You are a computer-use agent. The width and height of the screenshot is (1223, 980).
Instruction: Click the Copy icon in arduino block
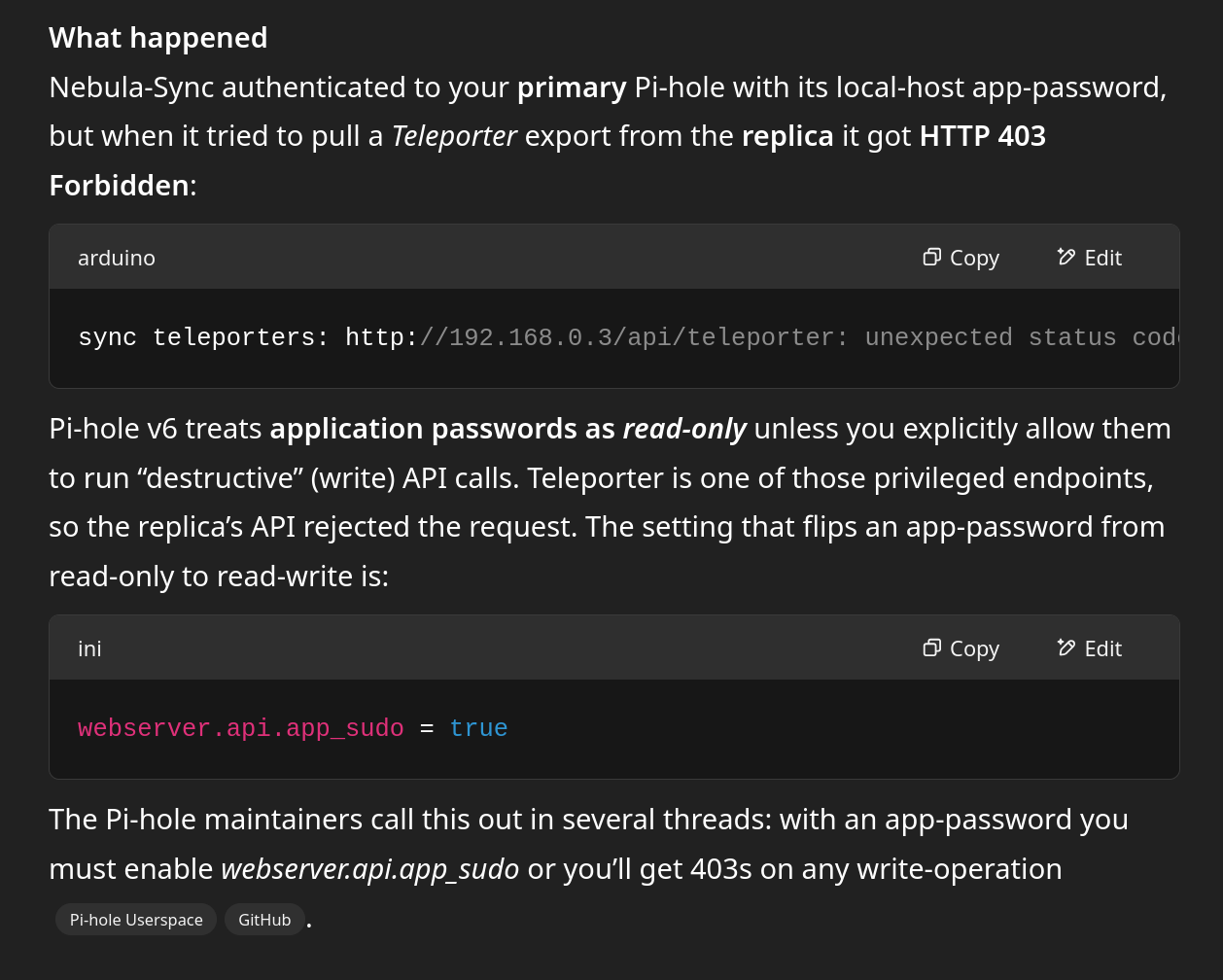931,257
